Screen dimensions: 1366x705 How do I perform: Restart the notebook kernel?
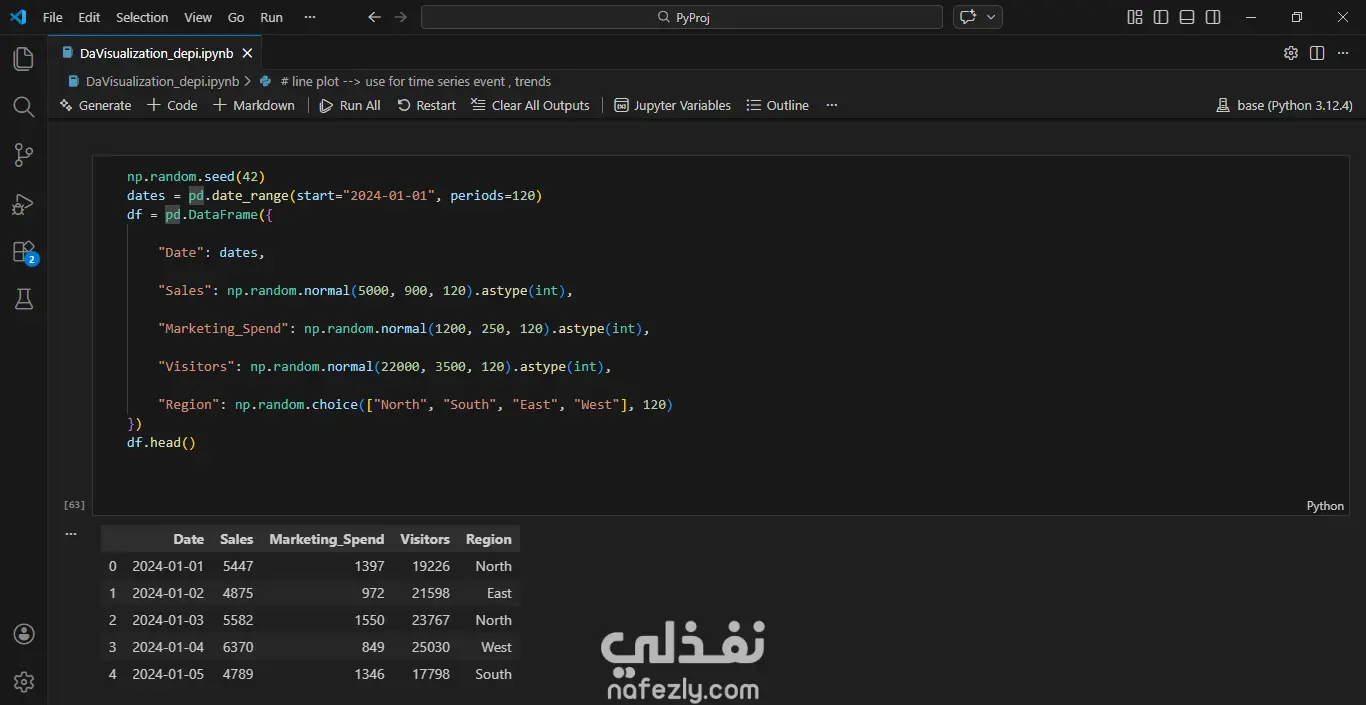coord(426,105)
